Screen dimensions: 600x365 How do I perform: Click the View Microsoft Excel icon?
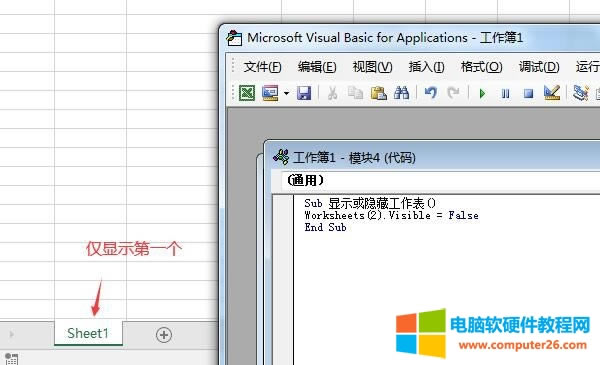pyautogui.click(x=247, y=93)
